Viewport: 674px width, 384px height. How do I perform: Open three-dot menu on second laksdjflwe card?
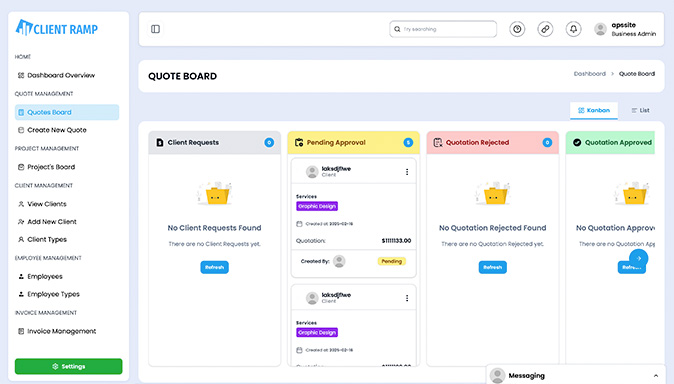pyautogui.click(x=407, y=298)
